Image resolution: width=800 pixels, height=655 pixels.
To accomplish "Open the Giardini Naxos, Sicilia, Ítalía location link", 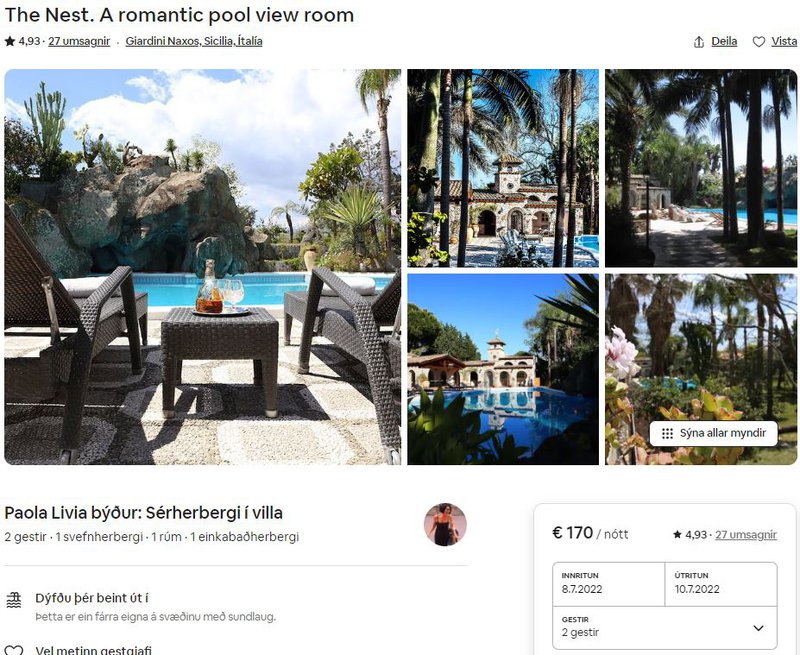I will [x=194, y=41].
